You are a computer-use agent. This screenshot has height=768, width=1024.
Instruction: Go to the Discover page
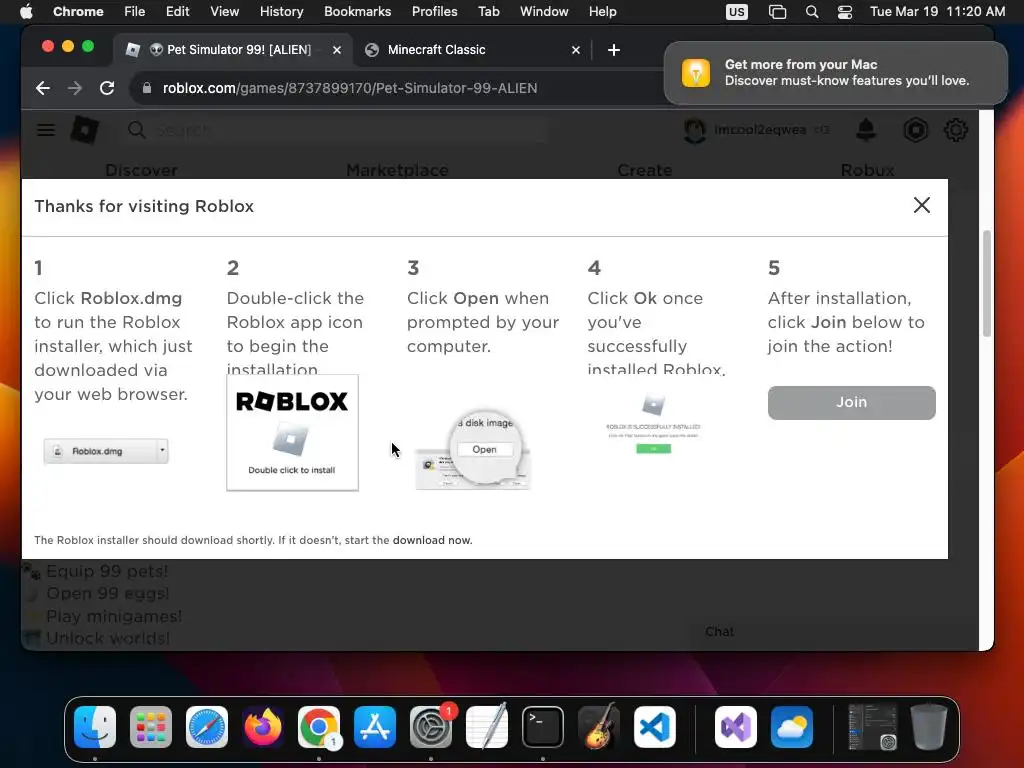pyautogui.click(x=141, y=170)
